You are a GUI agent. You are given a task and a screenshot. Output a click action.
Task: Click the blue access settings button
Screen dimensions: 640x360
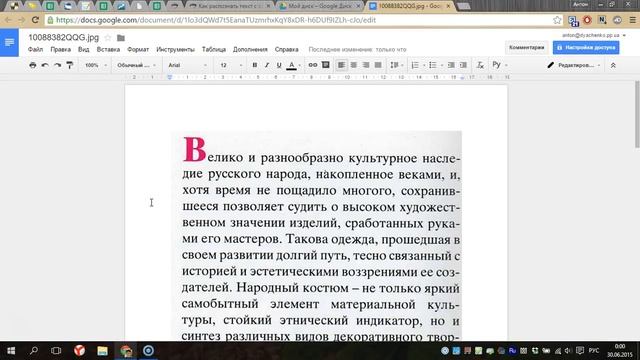tap(586, 47)
